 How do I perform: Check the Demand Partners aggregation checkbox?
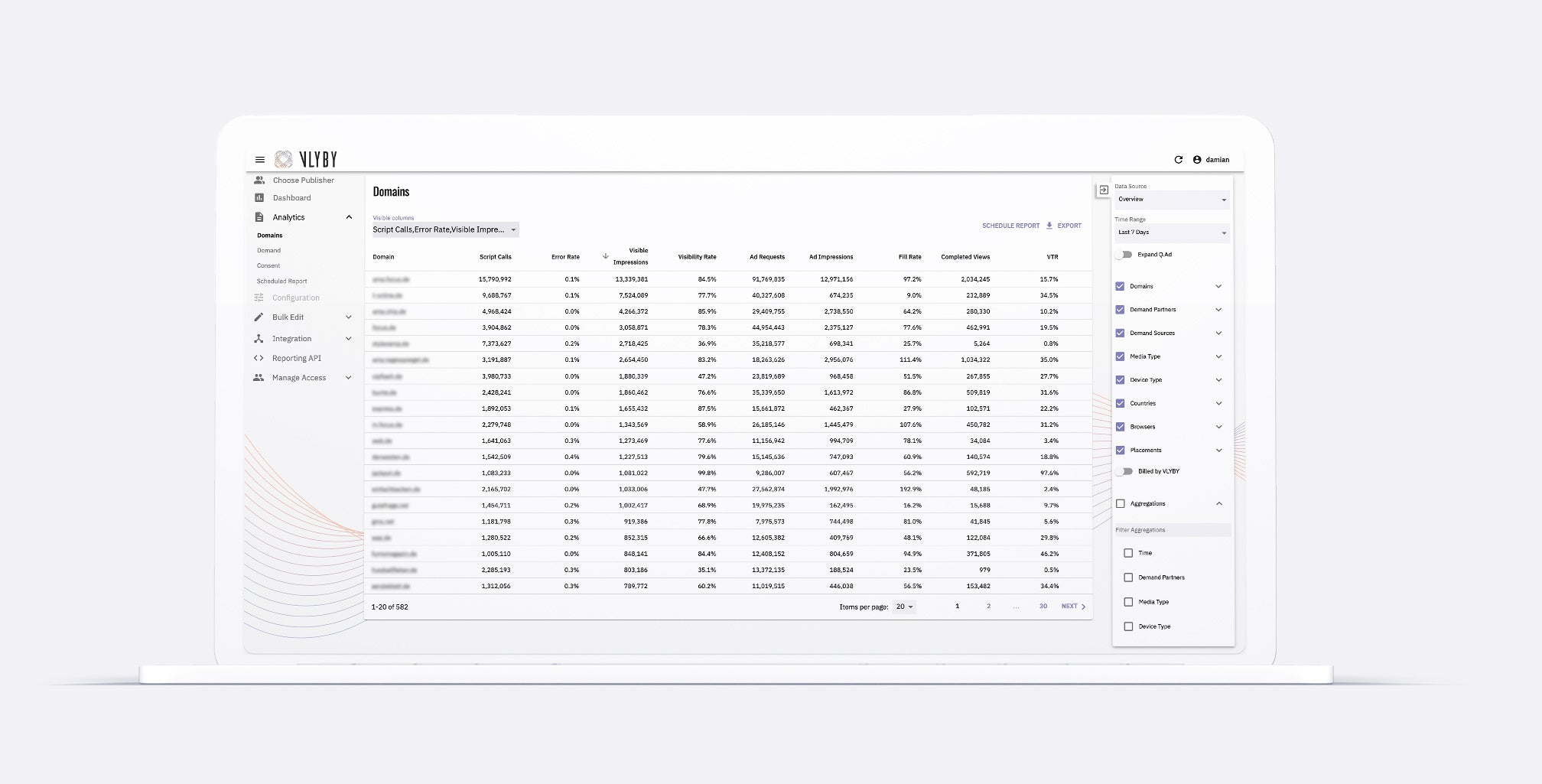coord(1128,577)
